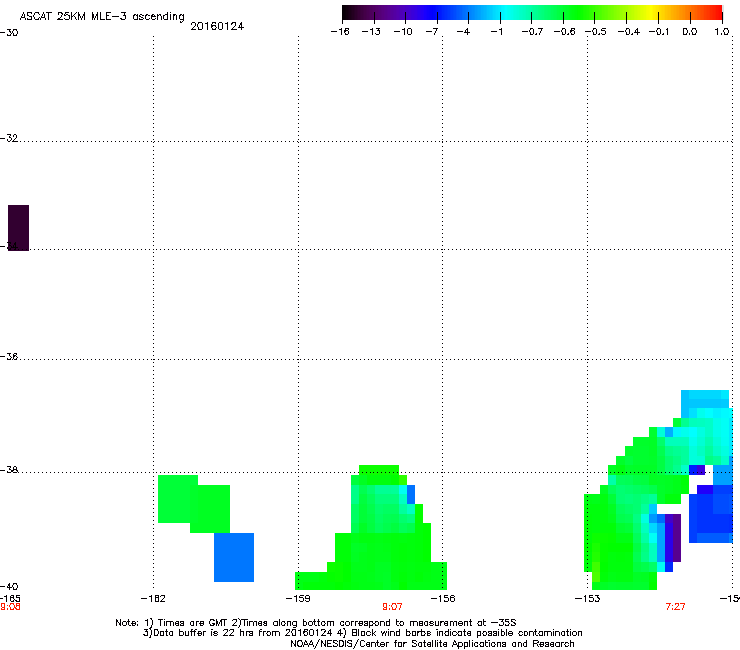Click the '-4' color bar label
The image size is (740, 650).
(x=463, y=32)
